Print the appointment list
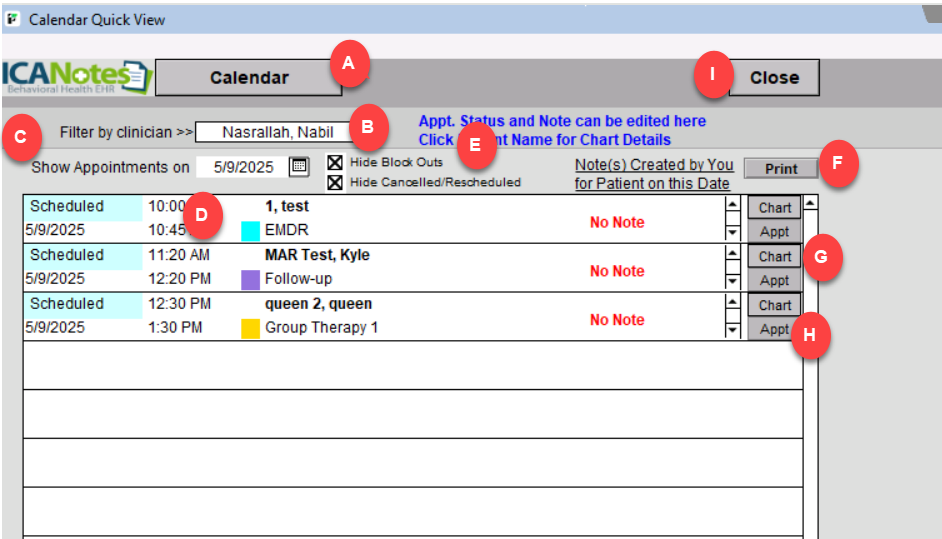942x539 pixels. coord(781,169)
